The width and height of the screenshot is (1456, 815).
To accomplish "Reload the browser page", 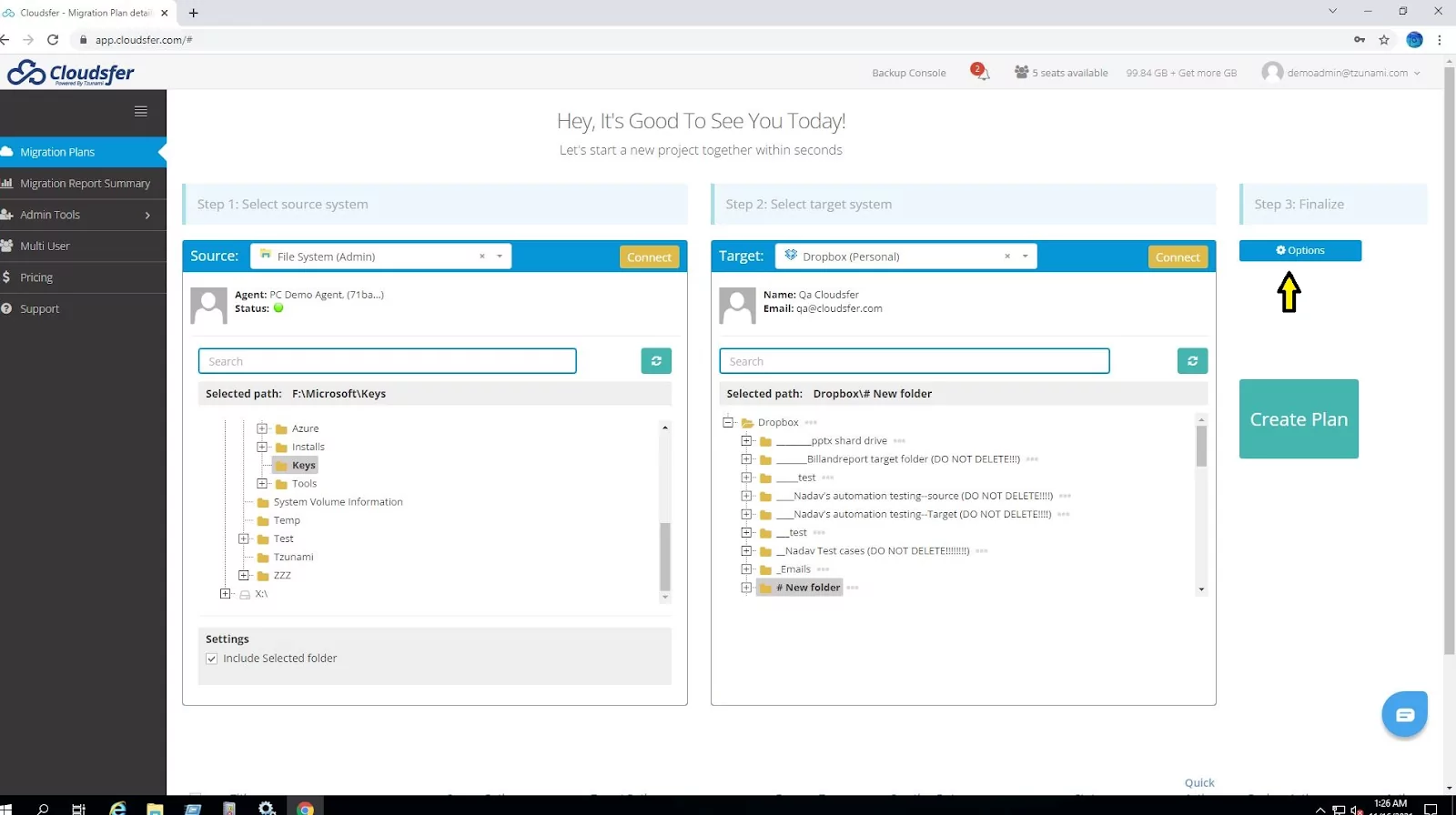I will pos(53,39).
